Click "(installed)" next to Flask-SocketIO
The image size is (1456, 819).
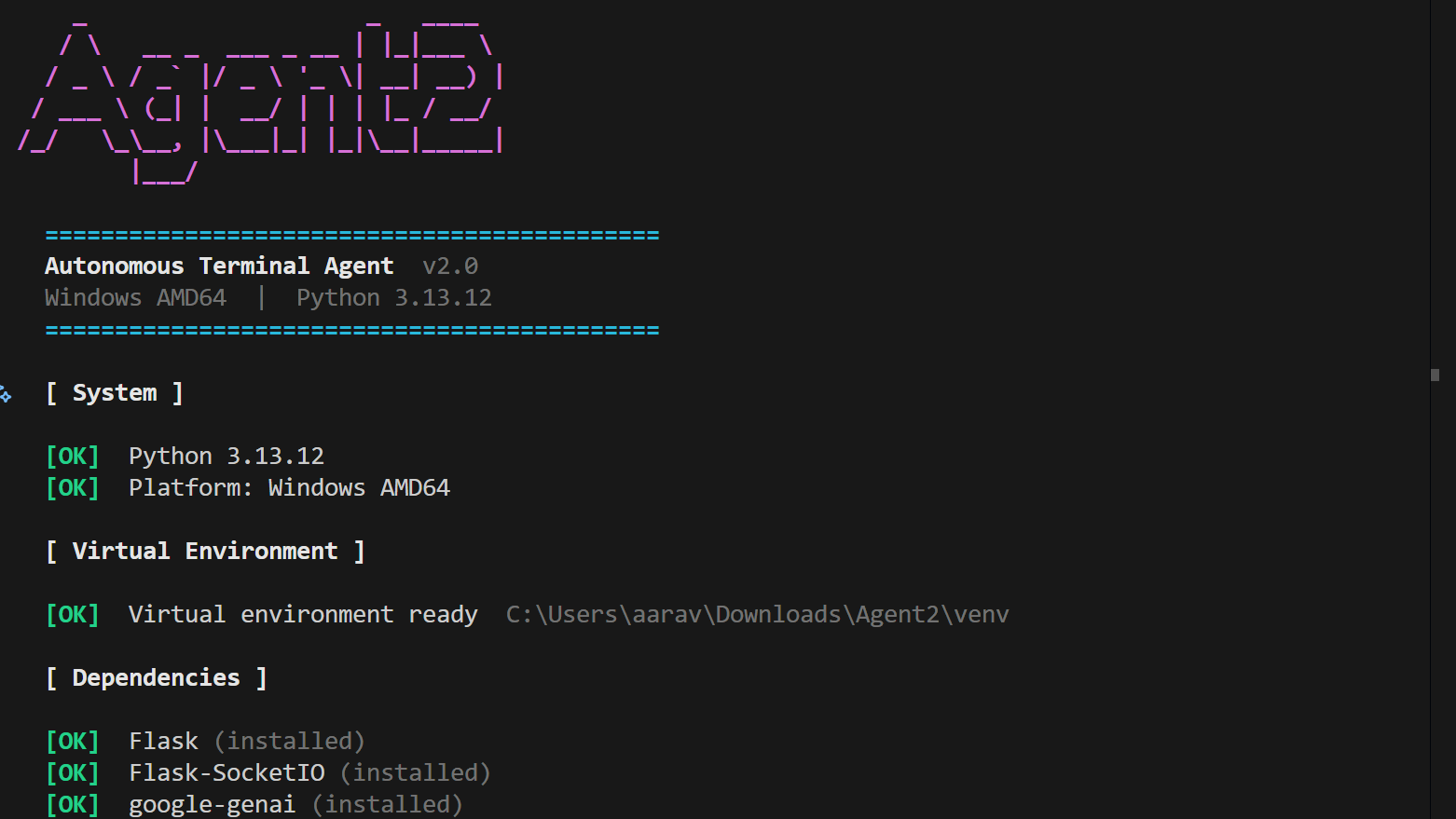pos(416,773)
